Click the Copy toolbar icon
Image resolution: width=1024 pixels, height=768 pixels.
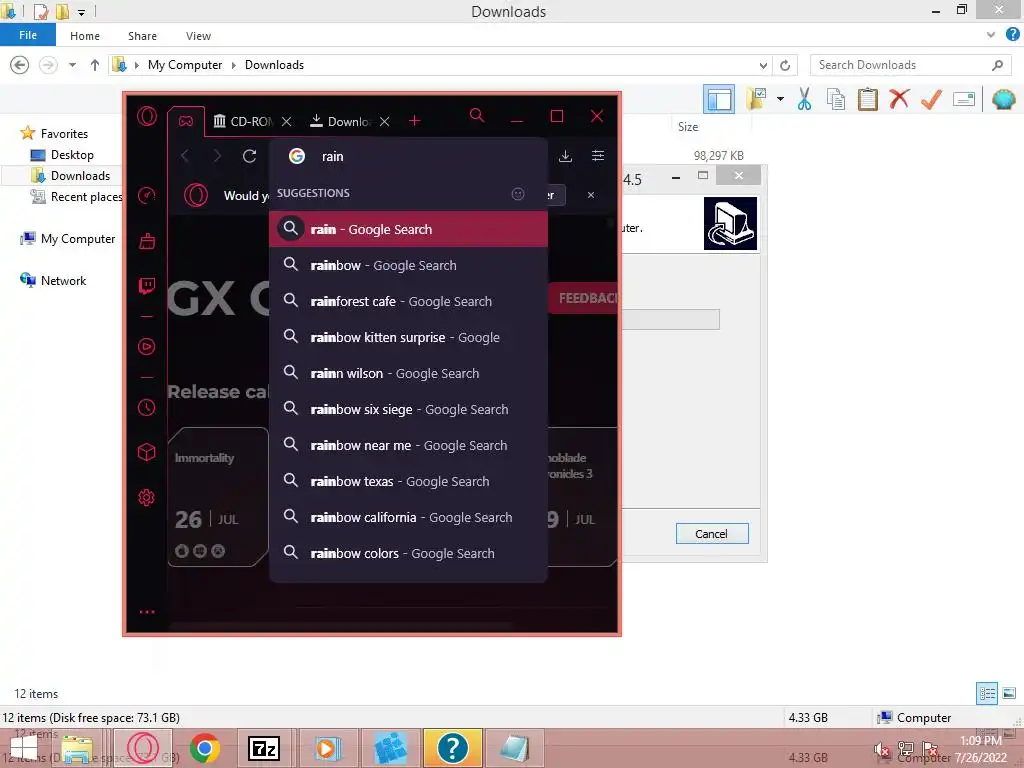coord(836,99)
